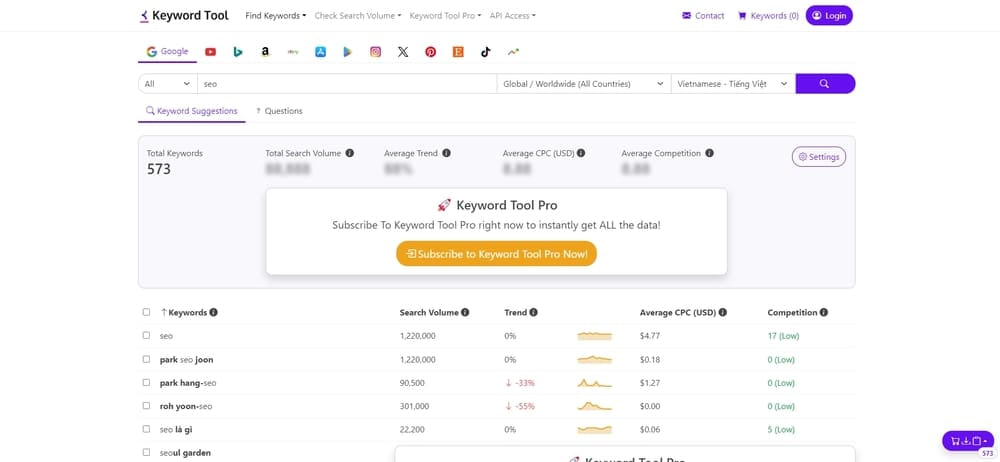Expand the Find Keywords menu
This screenshot has height=462, width=1000.
pos(276,15)
